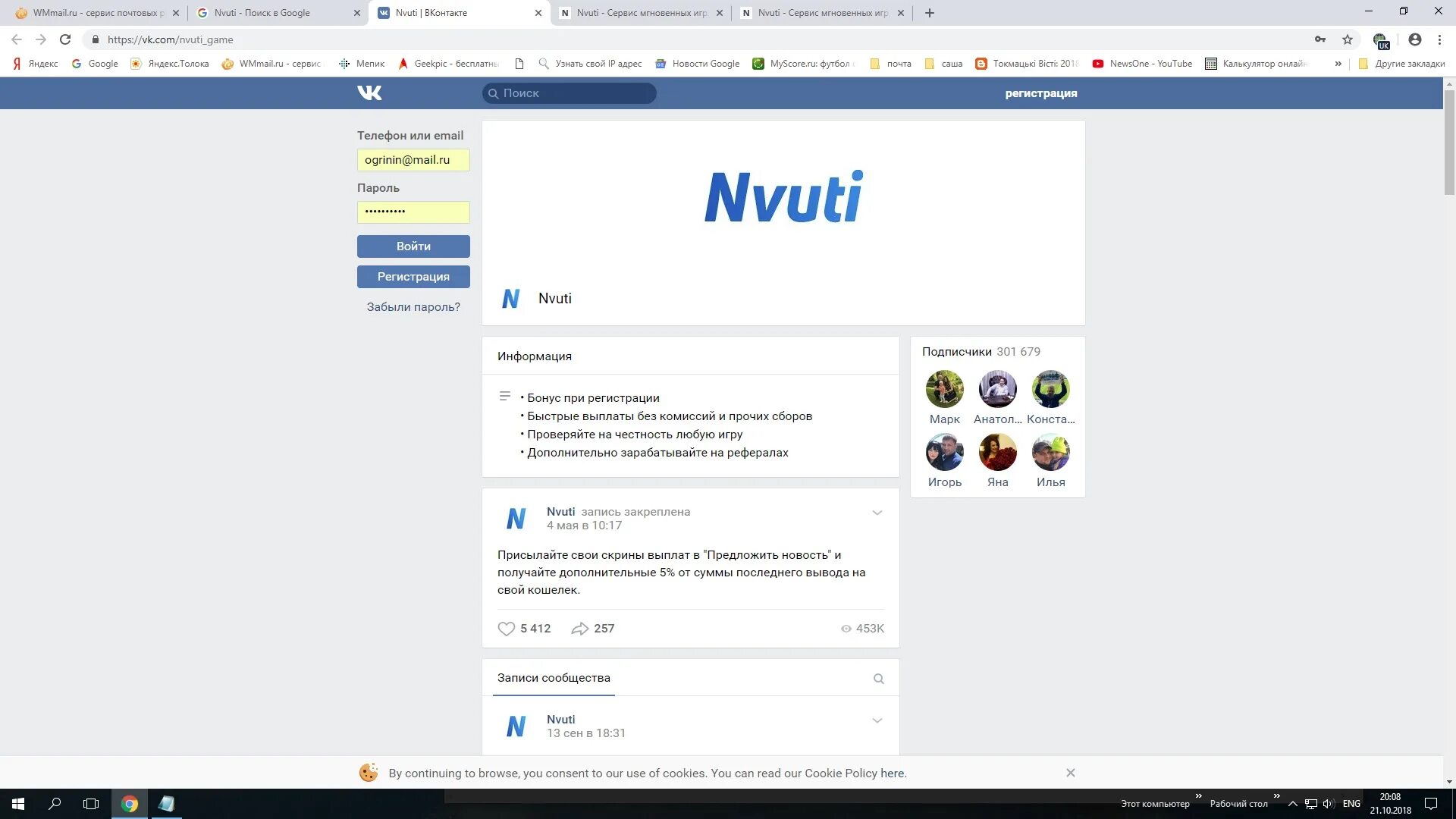
Task: Open the Забыли пароль link
Action: [413, 307]
